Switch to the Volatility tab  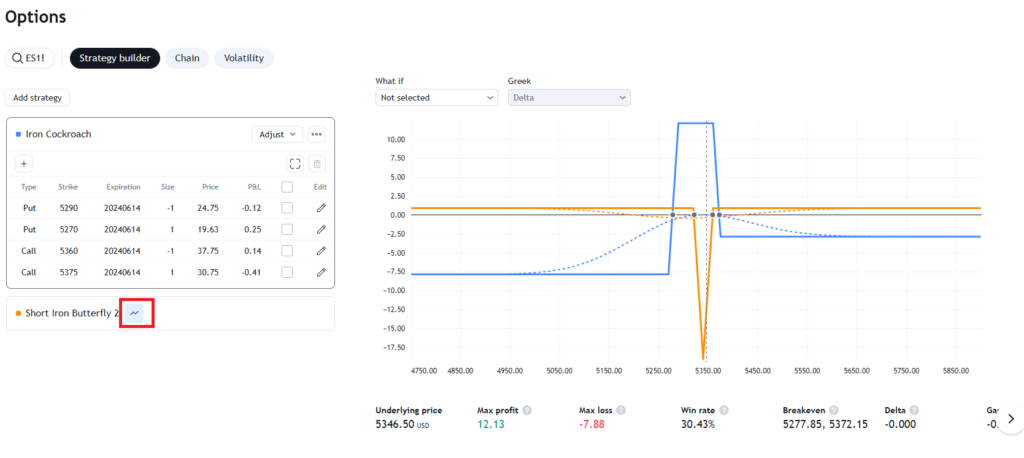pos(244,57)
